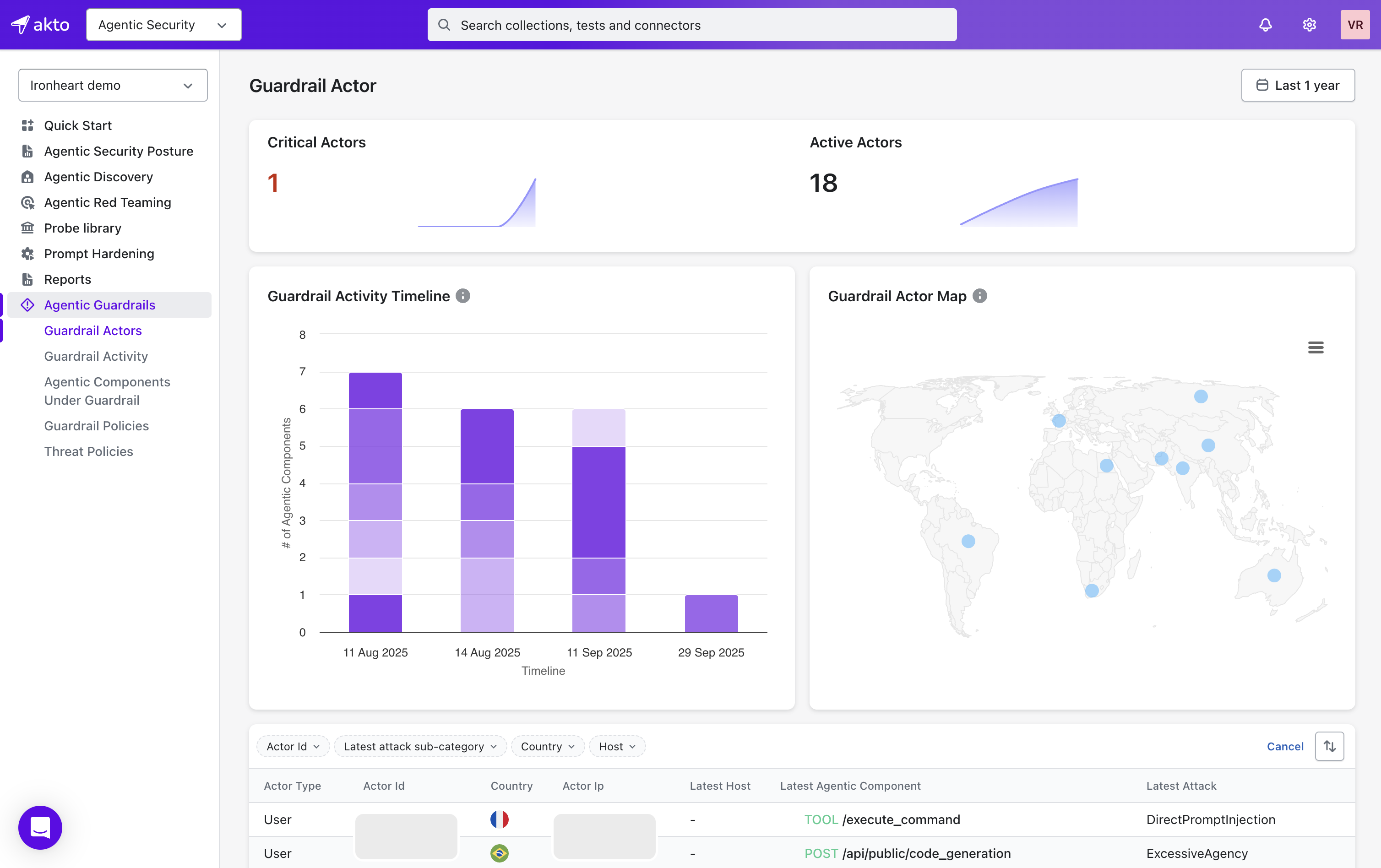Open Agentic Red Teaming menu item
The image size is (1381, 868).
point(107,202)
